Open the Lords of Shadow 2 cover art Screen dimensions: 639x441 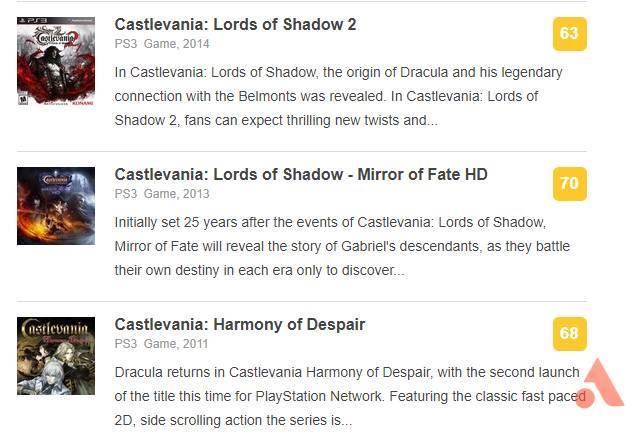click(56, 61)
